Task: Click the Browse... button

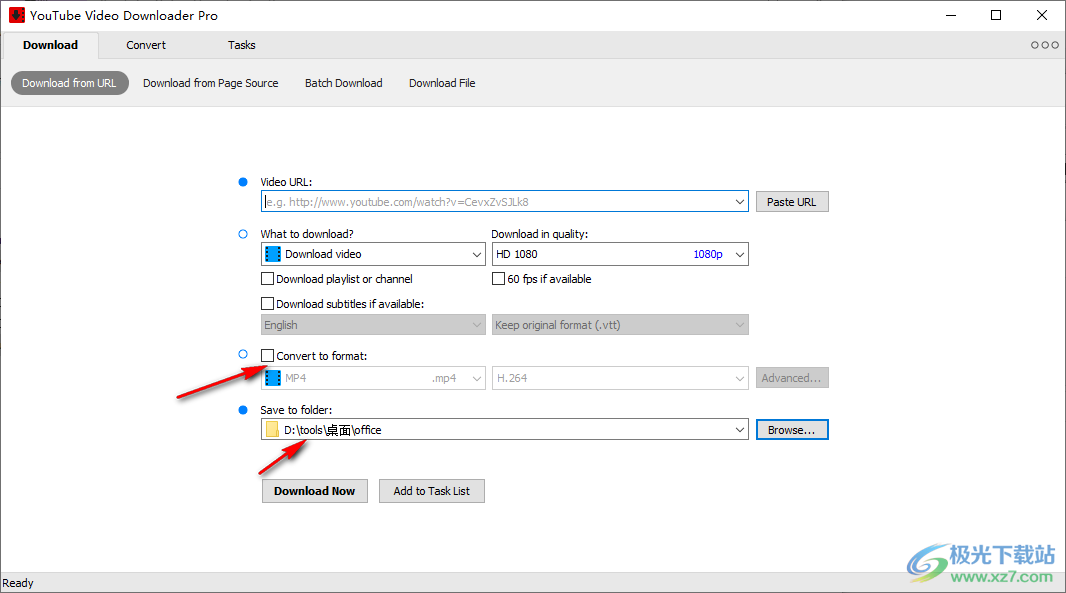Action: [x=792, y=430]
